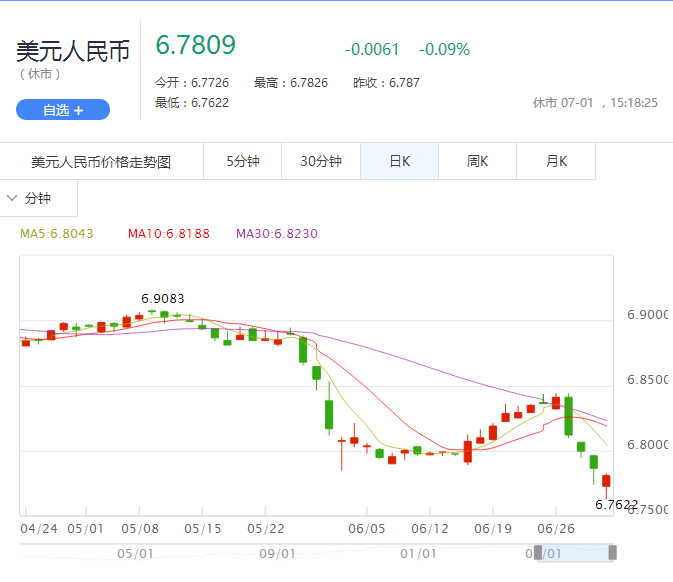Click the MA5 legend label

[x=57, y=233]
